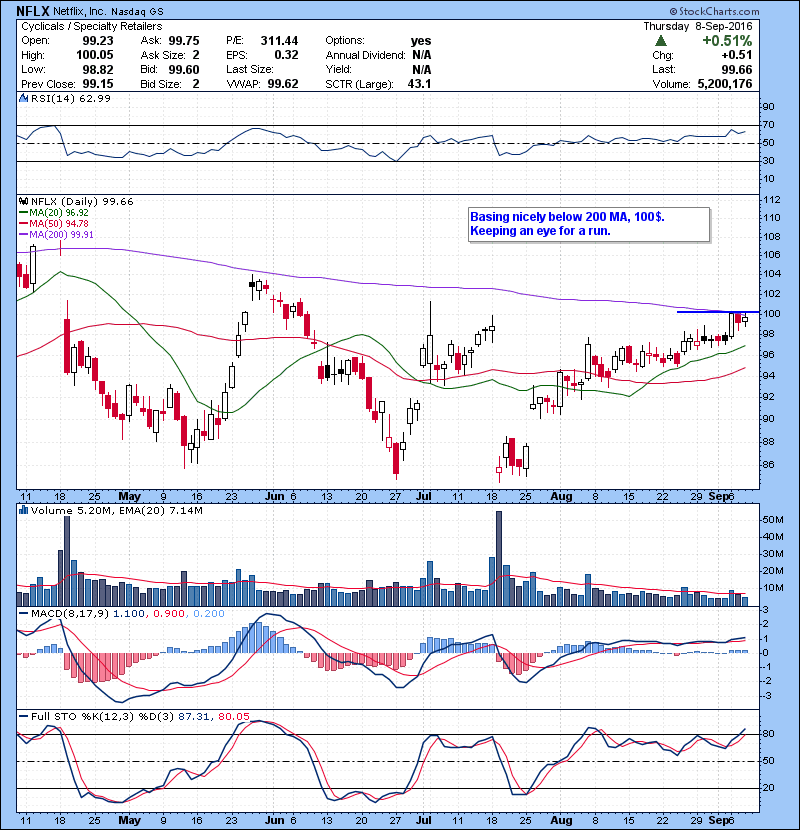This screenshot has height=830, width=800.
Task: Click the EPS value 0.32
Action: coord(286,55)
